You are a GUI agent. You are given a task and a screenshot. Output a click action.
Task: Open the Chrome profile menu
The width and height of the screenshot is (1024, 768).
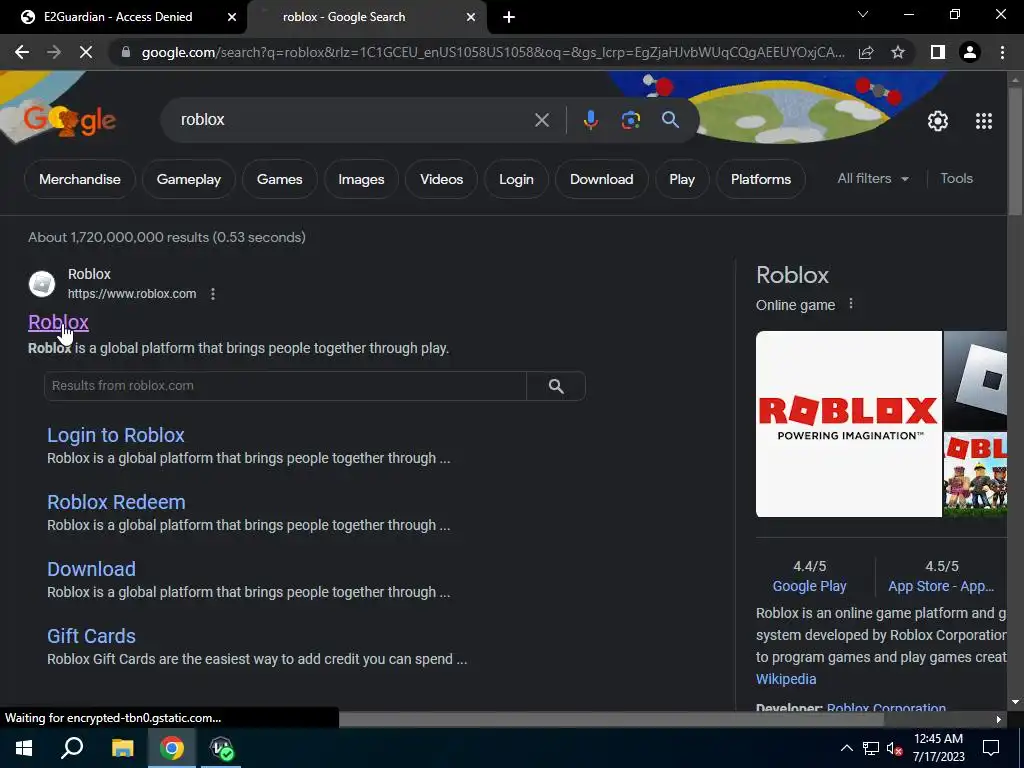point(970,52)
